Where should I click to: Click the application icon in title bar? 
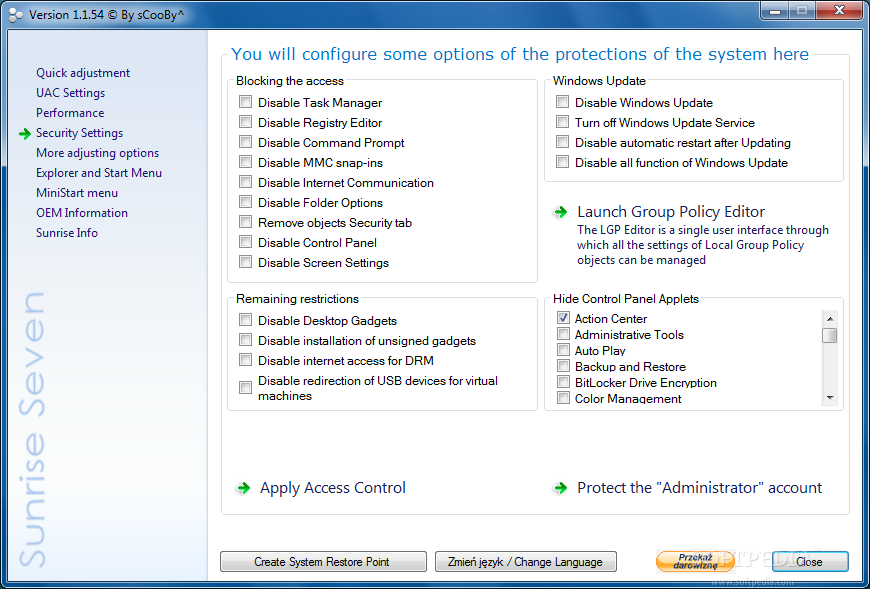pyautogui.click(x=15, y=15)
